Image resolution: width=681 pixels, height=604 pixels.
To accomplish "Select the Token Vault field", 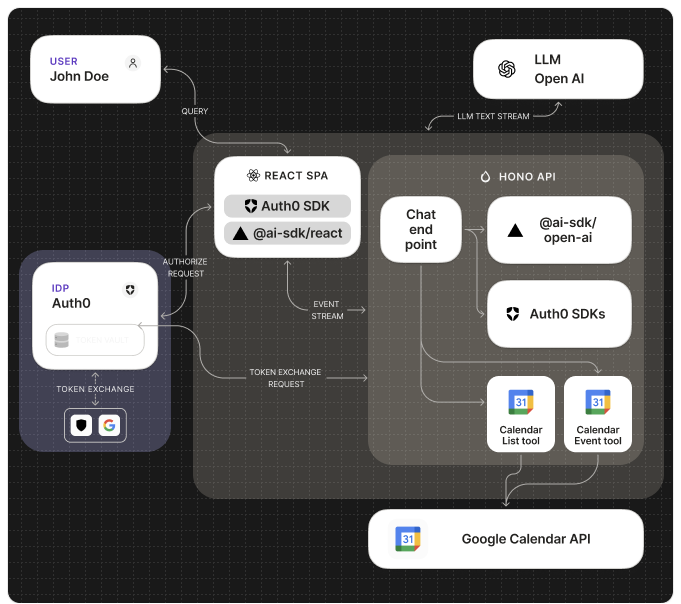I will 95,340.
